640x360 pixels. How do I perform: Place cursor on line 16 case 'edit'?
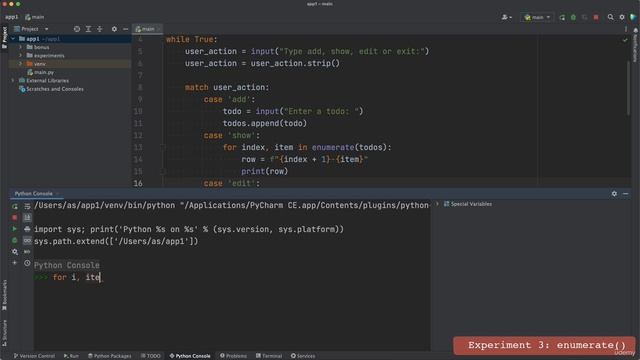coord(232,183)
